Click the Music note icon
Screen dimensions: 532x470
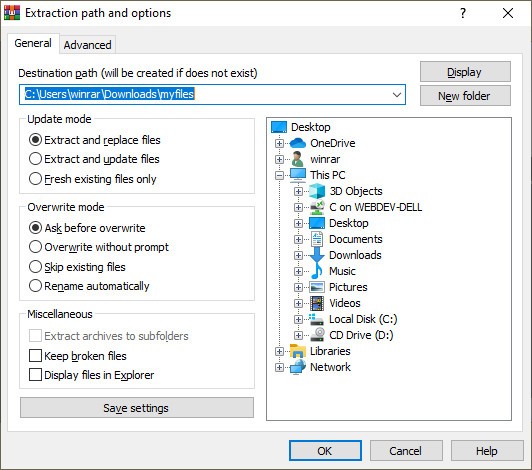[317, 271]
